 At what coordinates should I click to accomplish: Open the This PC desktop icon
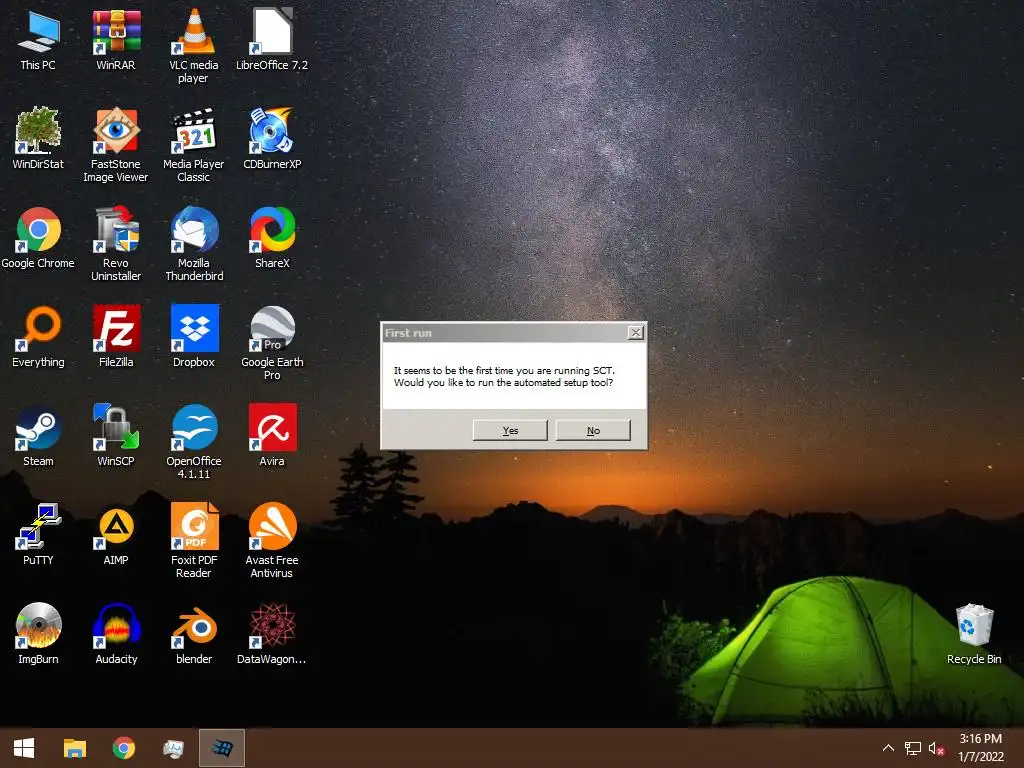pyautogui.click(x=38, y=39)
